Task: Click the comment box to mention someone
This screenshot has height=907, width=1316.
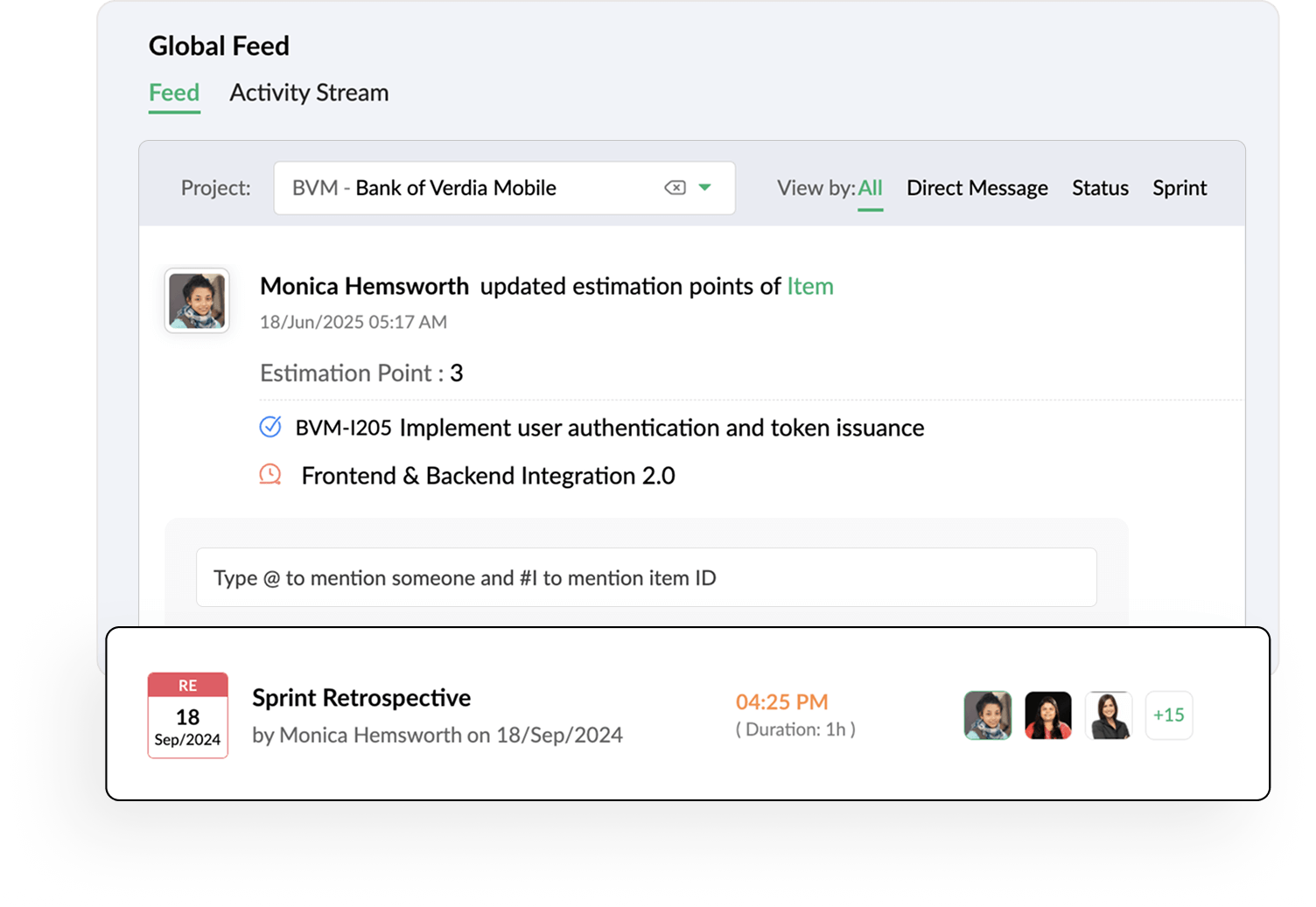Action: click(x=647, y=577)
